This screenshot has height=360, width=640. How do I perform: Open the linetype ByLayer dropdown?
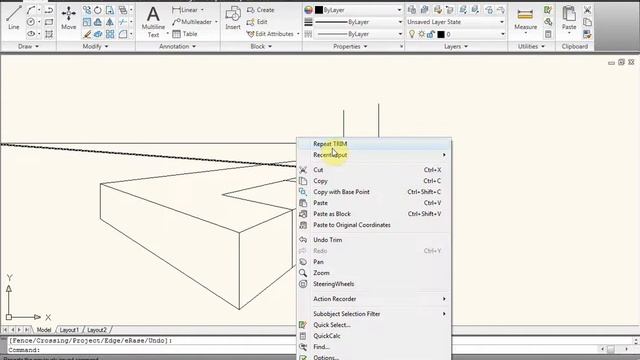(x=399, y=34)
